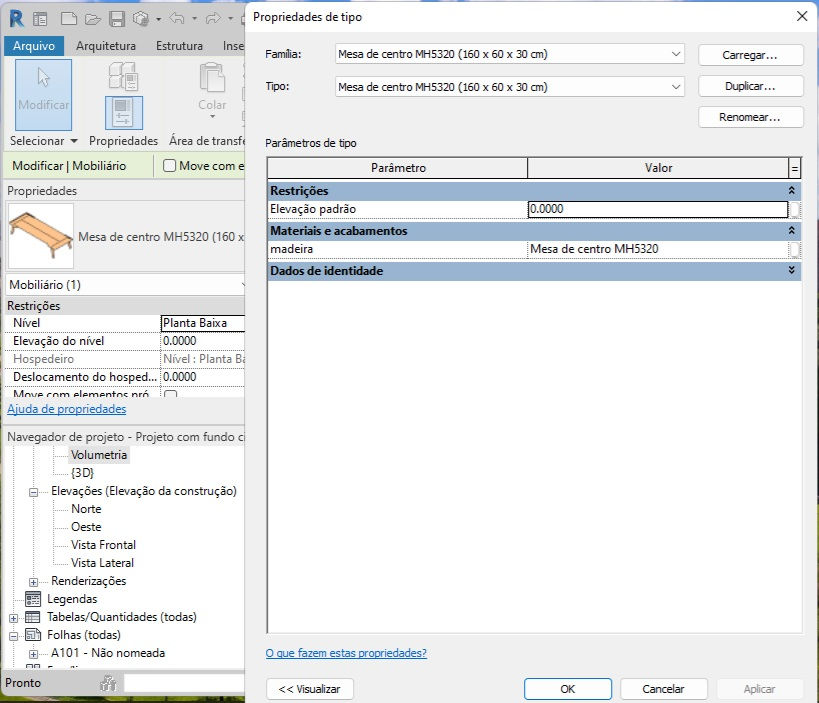Image resolution: width=819 pixels, height=703 pixels.
Task: Click the Modificar arrow tool
Action: pyautogui.click(x=43, y=95)
